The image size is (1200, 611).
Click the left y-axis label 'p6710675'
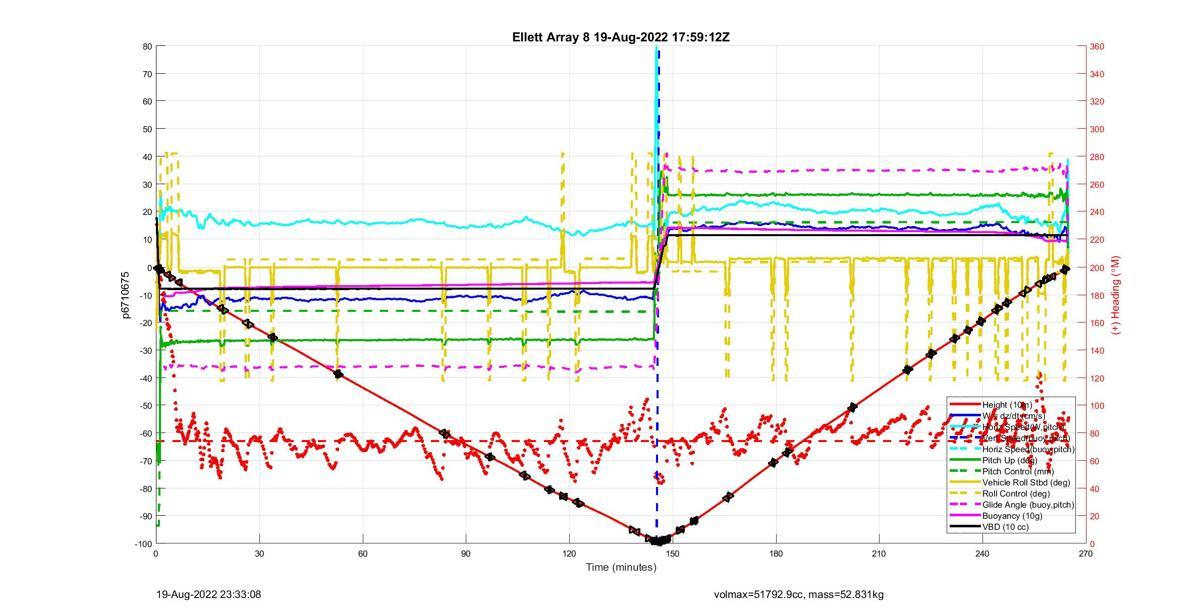[127, 295]
